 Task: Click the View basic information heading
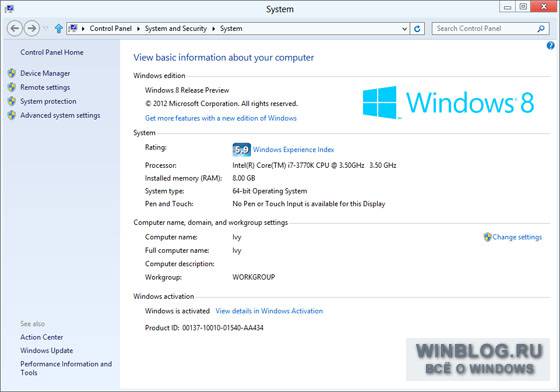(224, 57)
